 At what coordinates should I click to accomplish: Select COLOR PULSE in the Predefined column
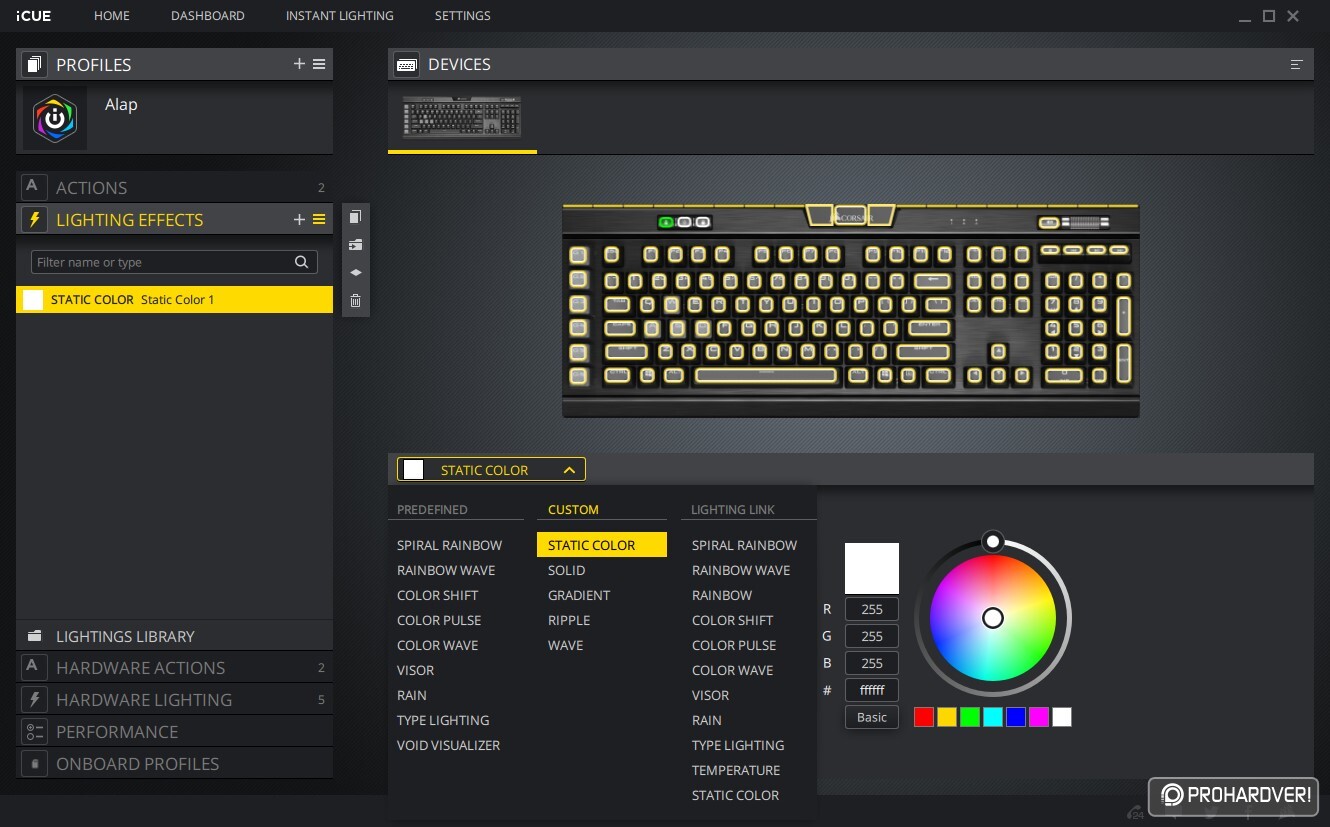pos(439,620)
